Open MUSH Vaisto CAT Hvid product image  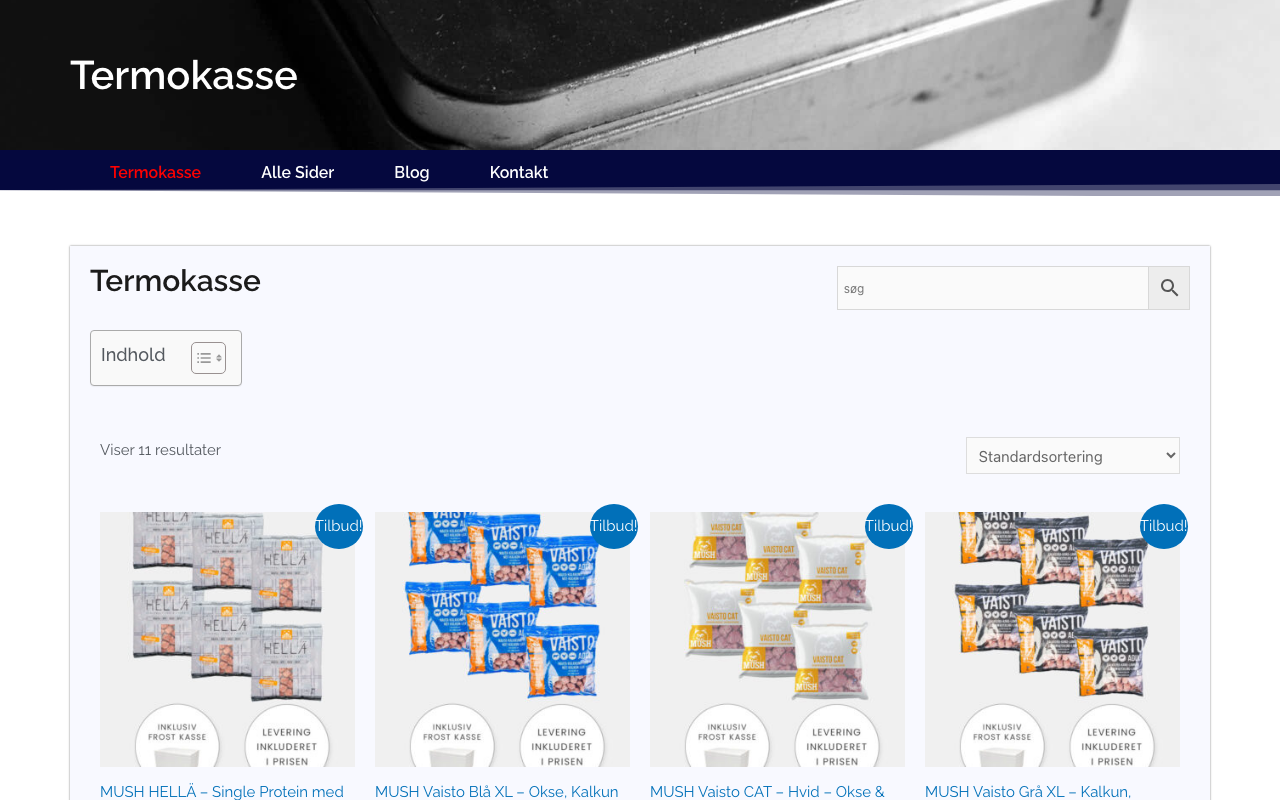(x=777, y=640)
